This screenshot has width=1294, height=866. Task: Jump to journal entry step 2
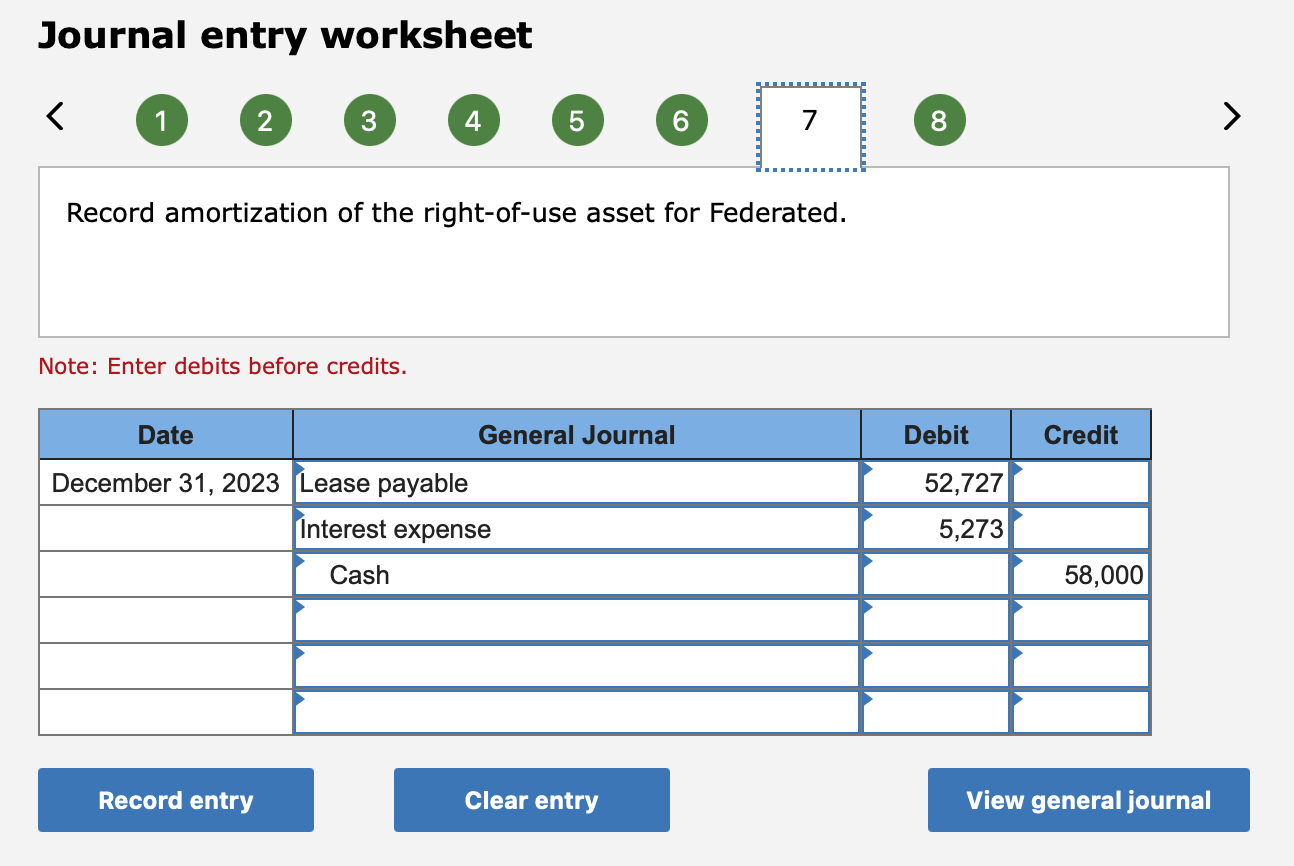click(x=265, y=119)
